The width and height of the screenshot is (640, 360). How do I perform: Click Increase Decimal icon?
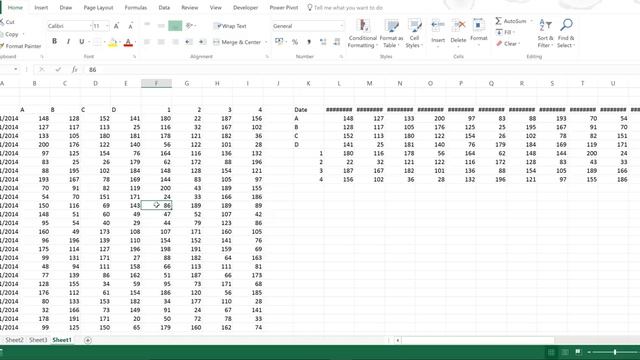[x=323, y=42]
